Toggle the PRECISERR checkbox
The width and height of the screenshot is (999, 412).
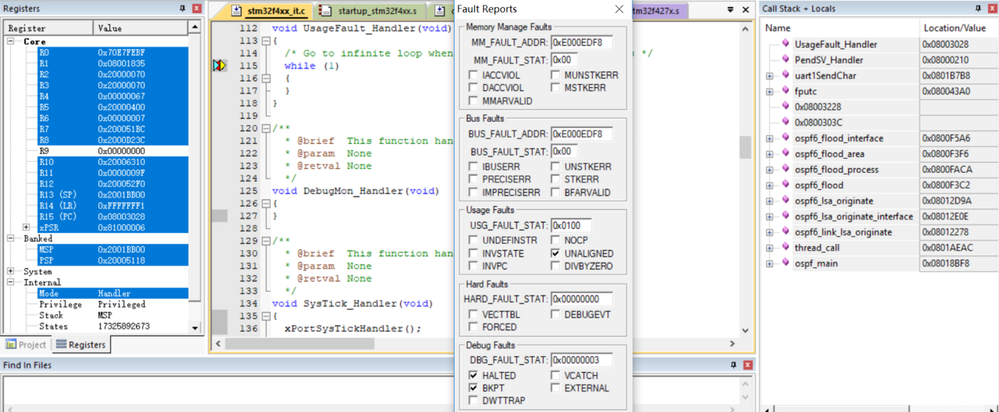(473, 180)
